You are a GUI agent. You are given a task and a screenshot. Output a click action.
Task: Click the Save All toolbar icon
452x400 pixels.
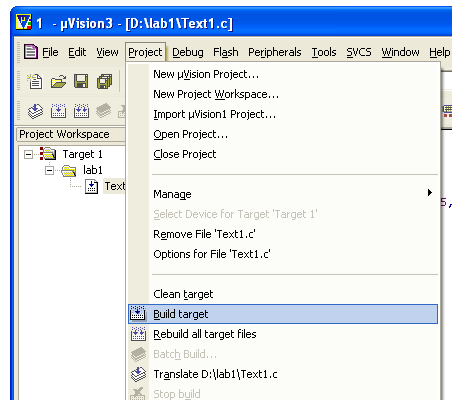point(104,81)
